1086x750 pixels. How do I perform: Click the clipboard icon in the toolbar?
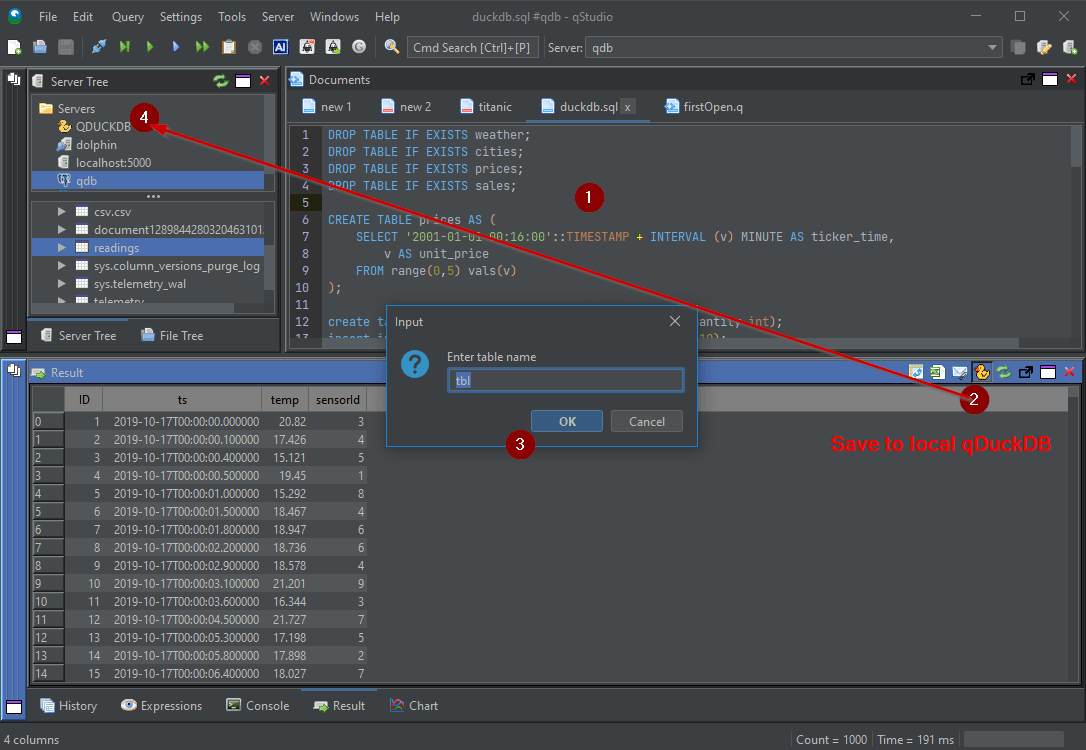[x=229, y=47]
